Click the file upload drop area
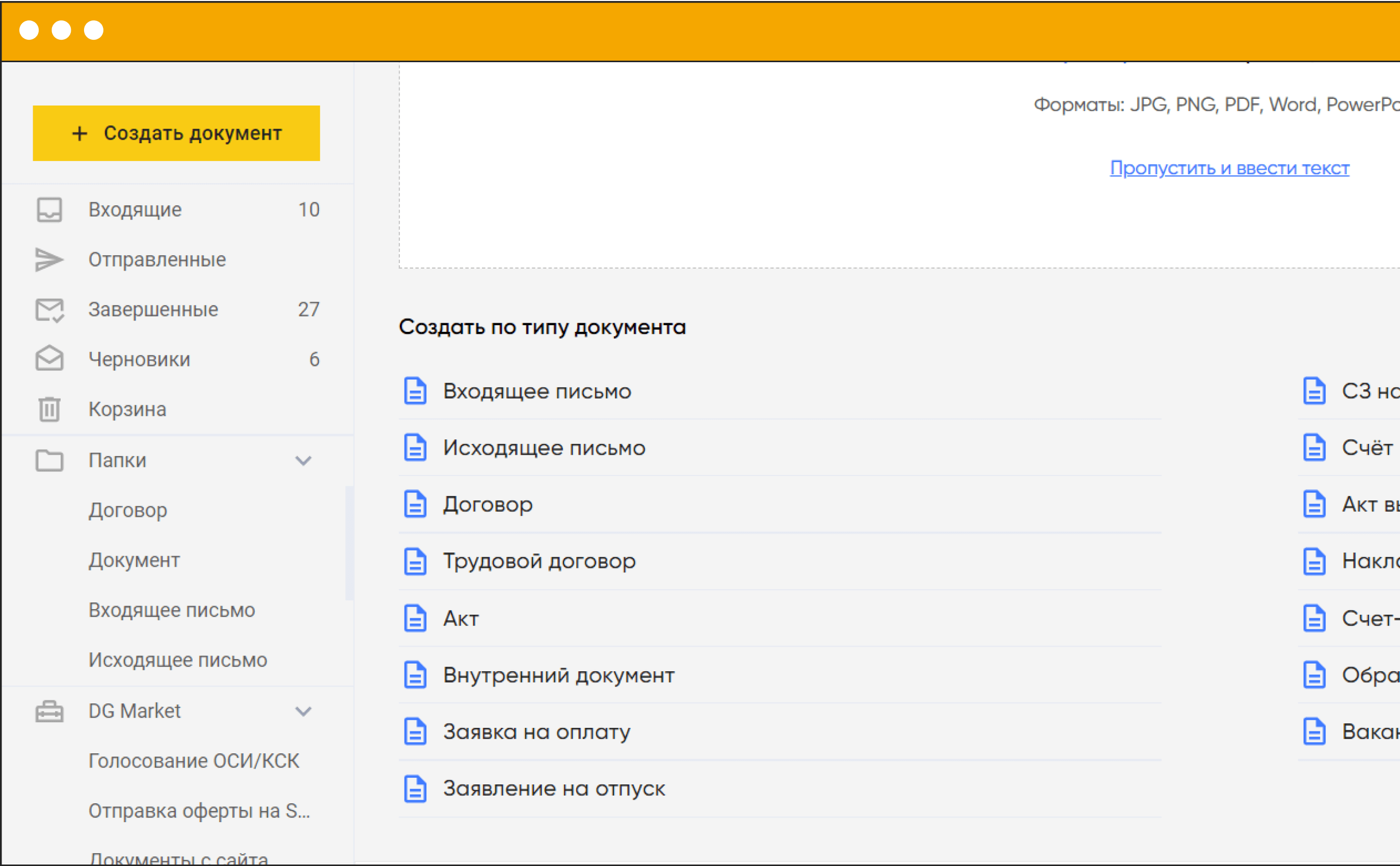The height and width of the screenshot is (866, 1400). tap(899, 165)
